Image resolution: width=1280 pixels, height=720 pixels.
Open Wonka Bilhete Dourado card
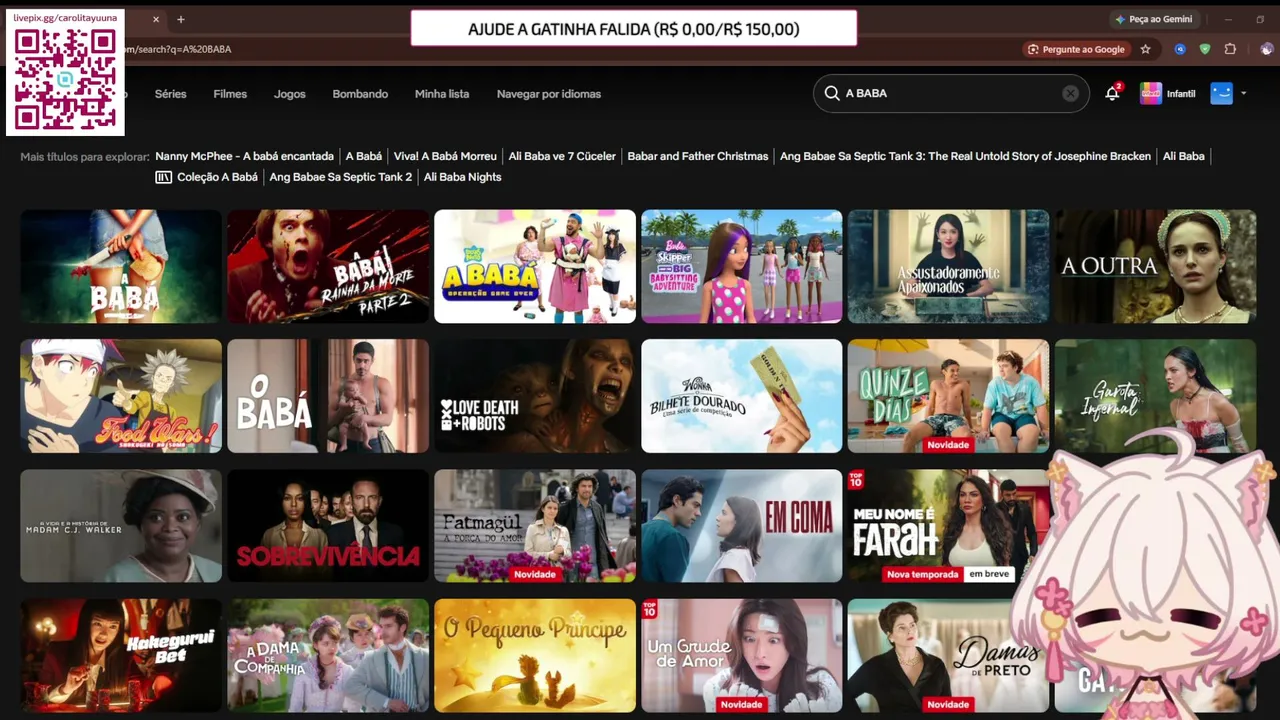742,396
